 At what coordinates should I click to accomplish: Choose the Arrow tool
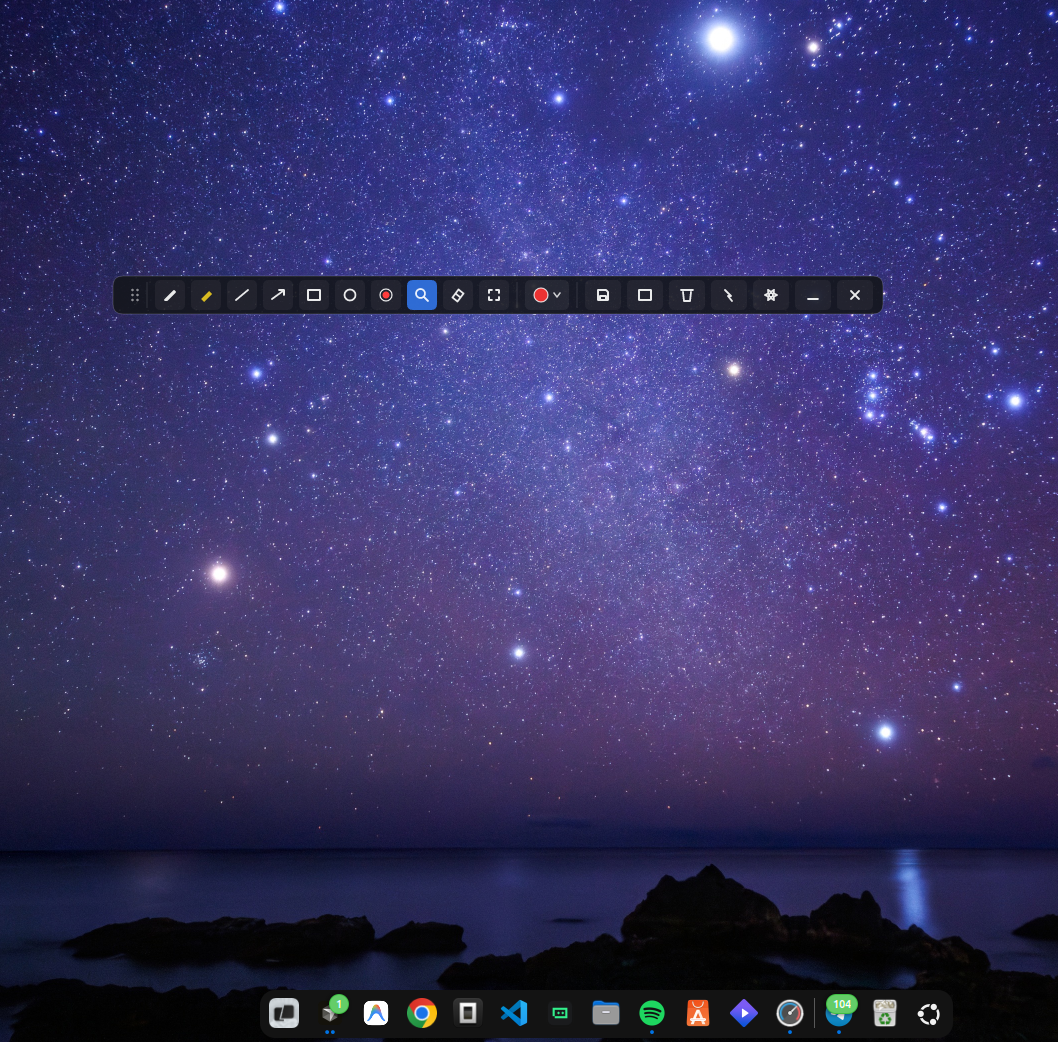(x=278, y=295)
